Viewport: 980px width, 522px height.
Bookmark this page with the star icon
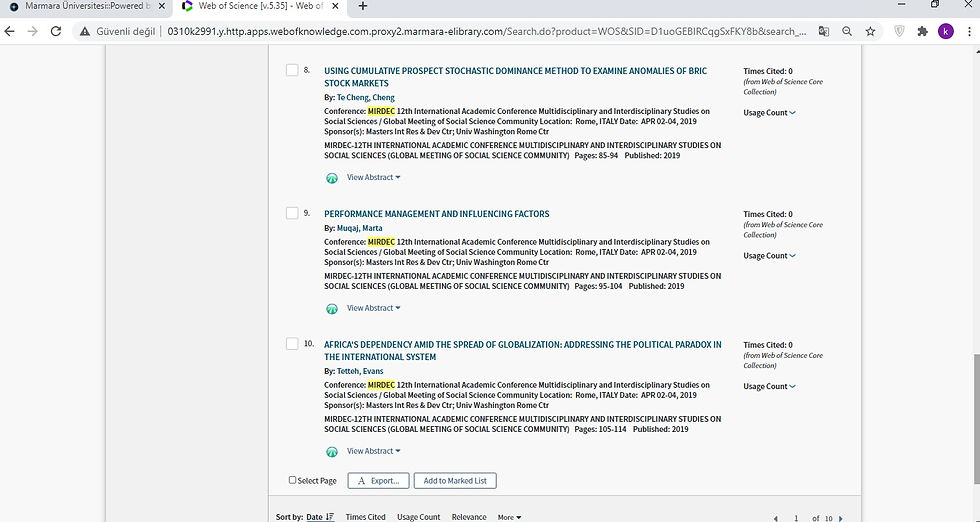tap(870, 31)
